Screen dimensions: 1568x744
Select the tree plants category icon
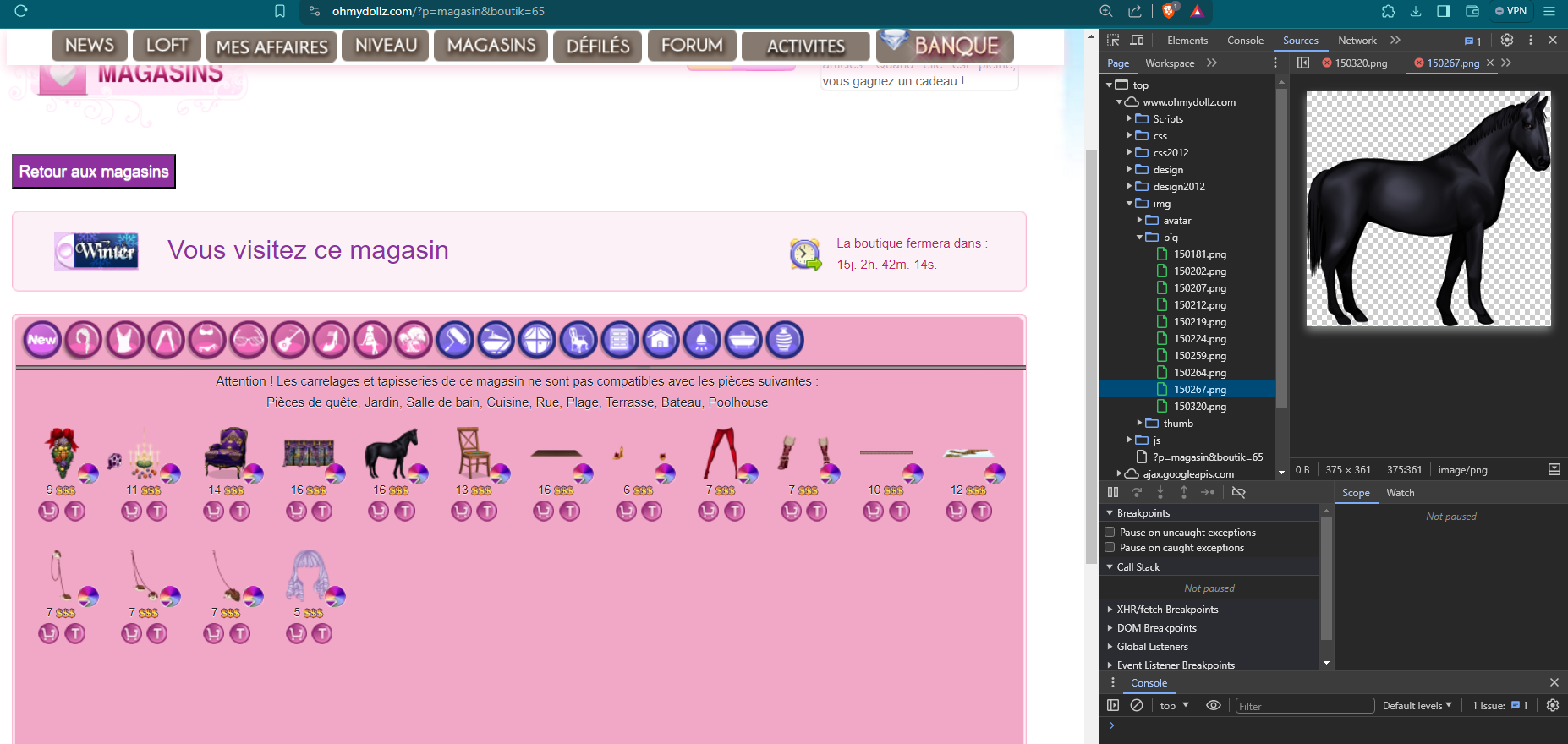414,340
